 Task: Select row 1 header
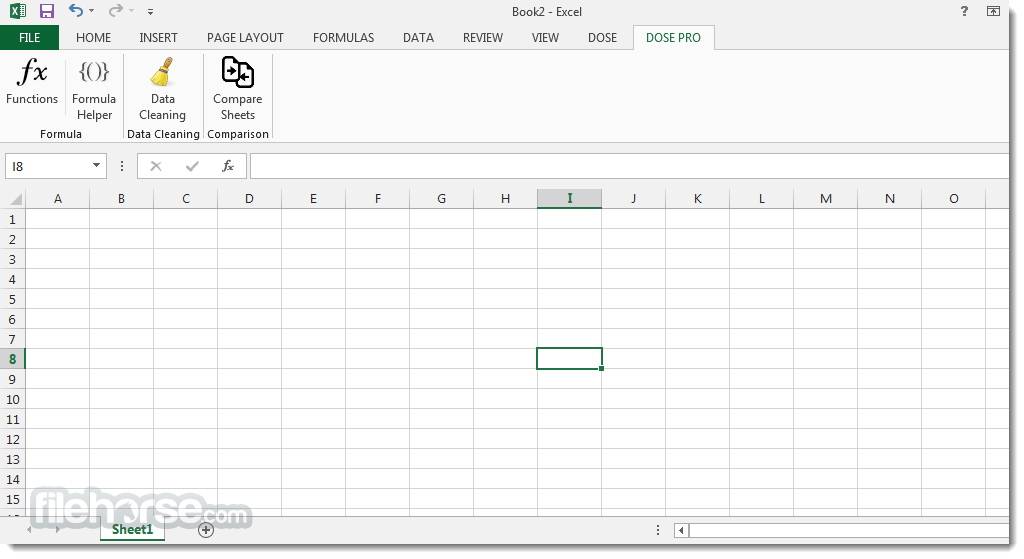(12, 219)
